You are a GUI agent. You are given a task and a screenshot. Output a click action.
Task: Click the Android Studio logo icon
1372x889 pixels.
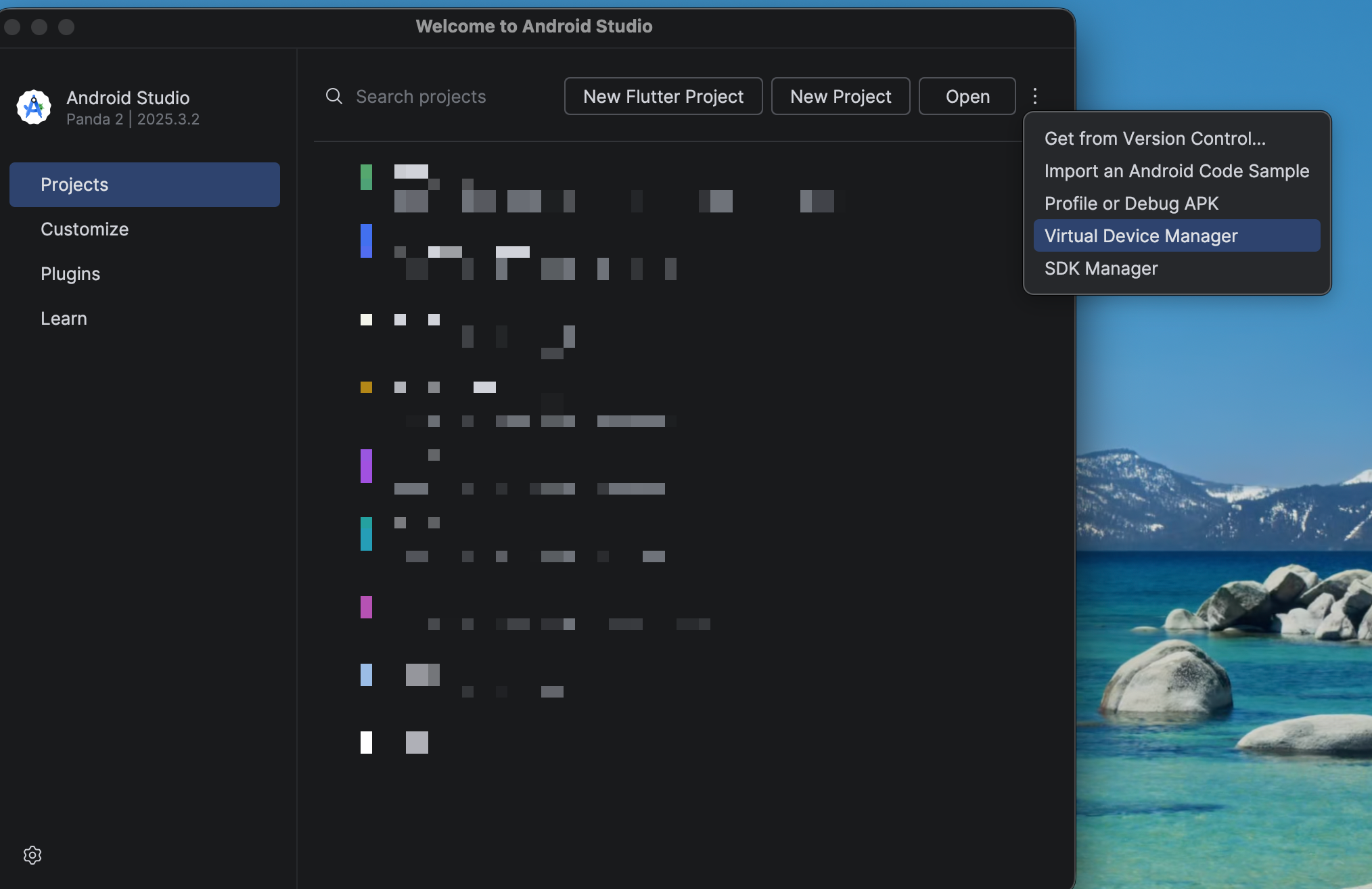[34, 107]
